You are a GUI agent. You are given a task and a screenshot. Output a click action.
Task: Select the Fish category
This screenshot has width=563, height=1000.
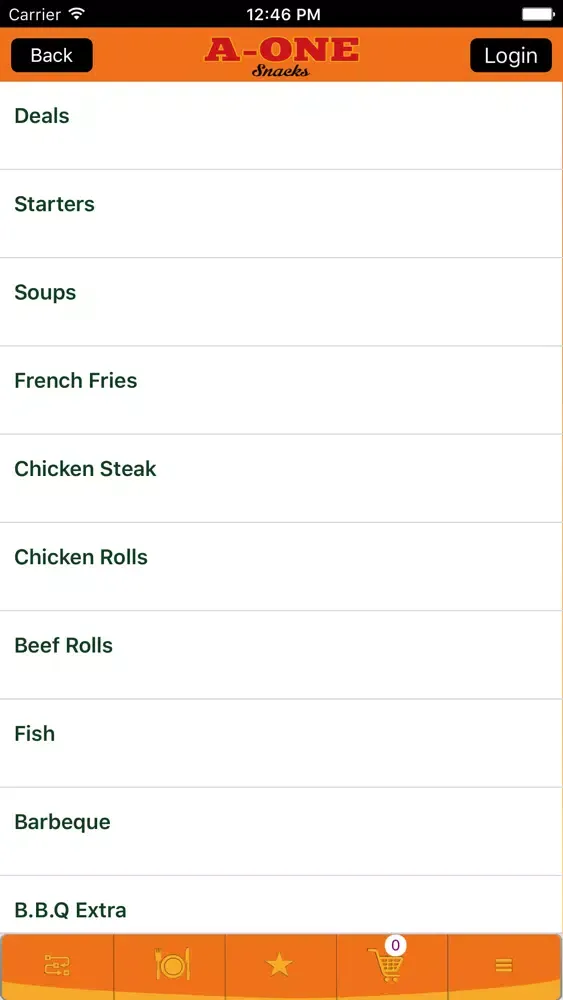point(281,744)
